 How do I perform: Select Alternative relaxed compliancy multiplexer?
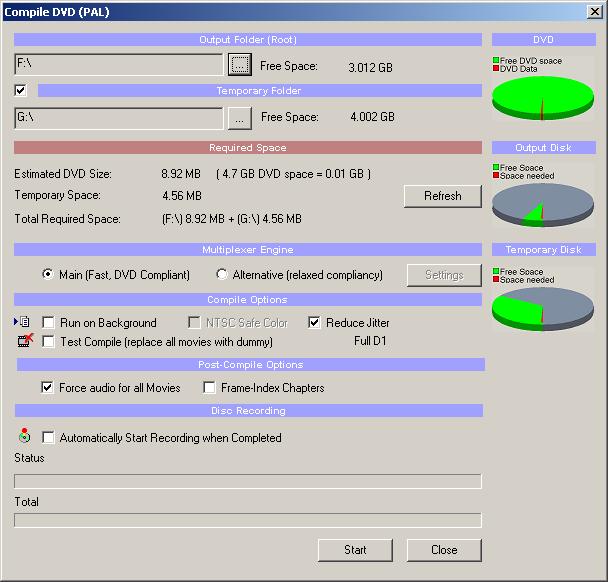coord(222,275)
